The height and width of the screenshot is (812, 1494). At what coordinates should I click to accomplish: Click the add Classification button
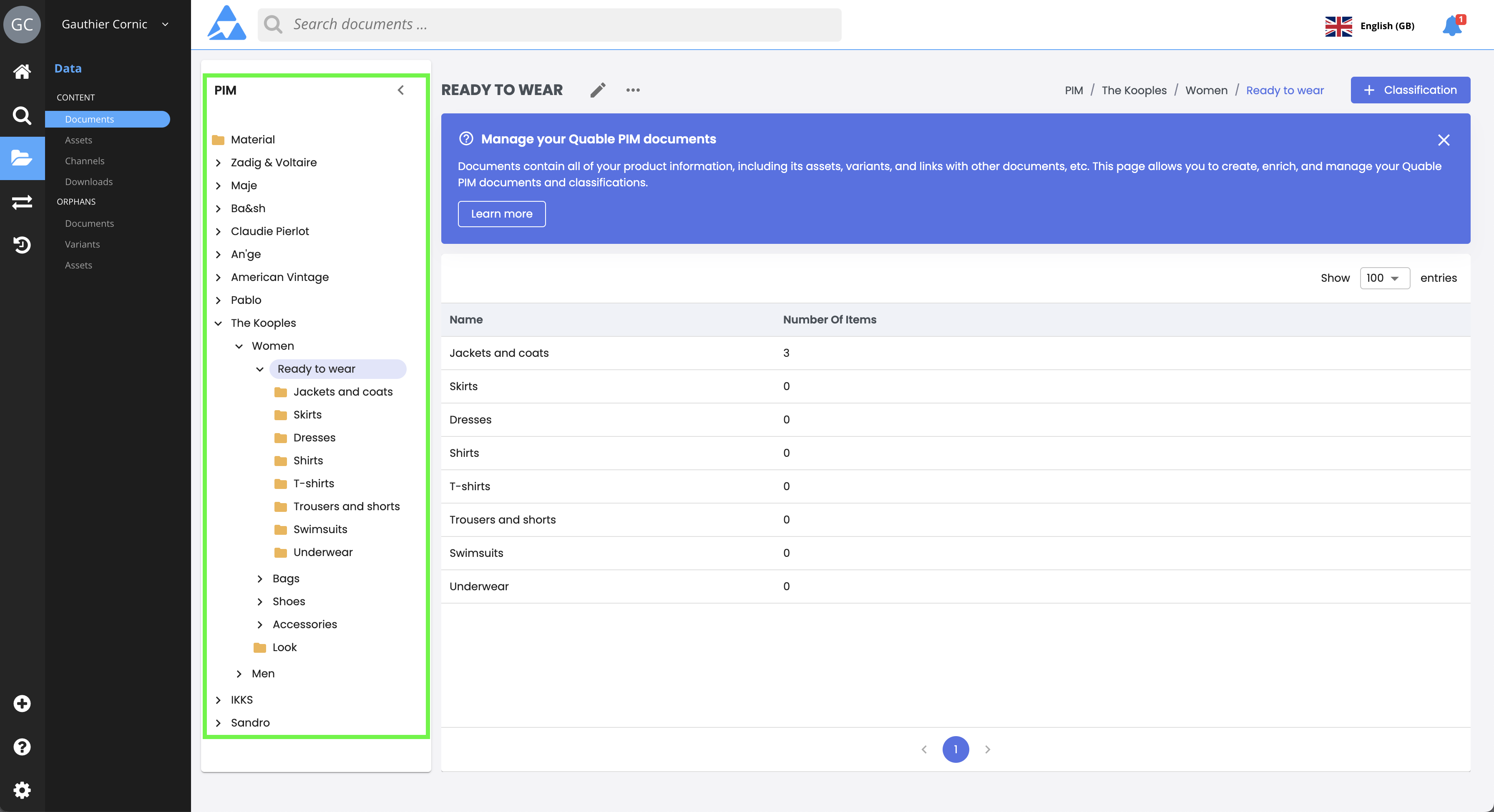(x=1410, y=90)
